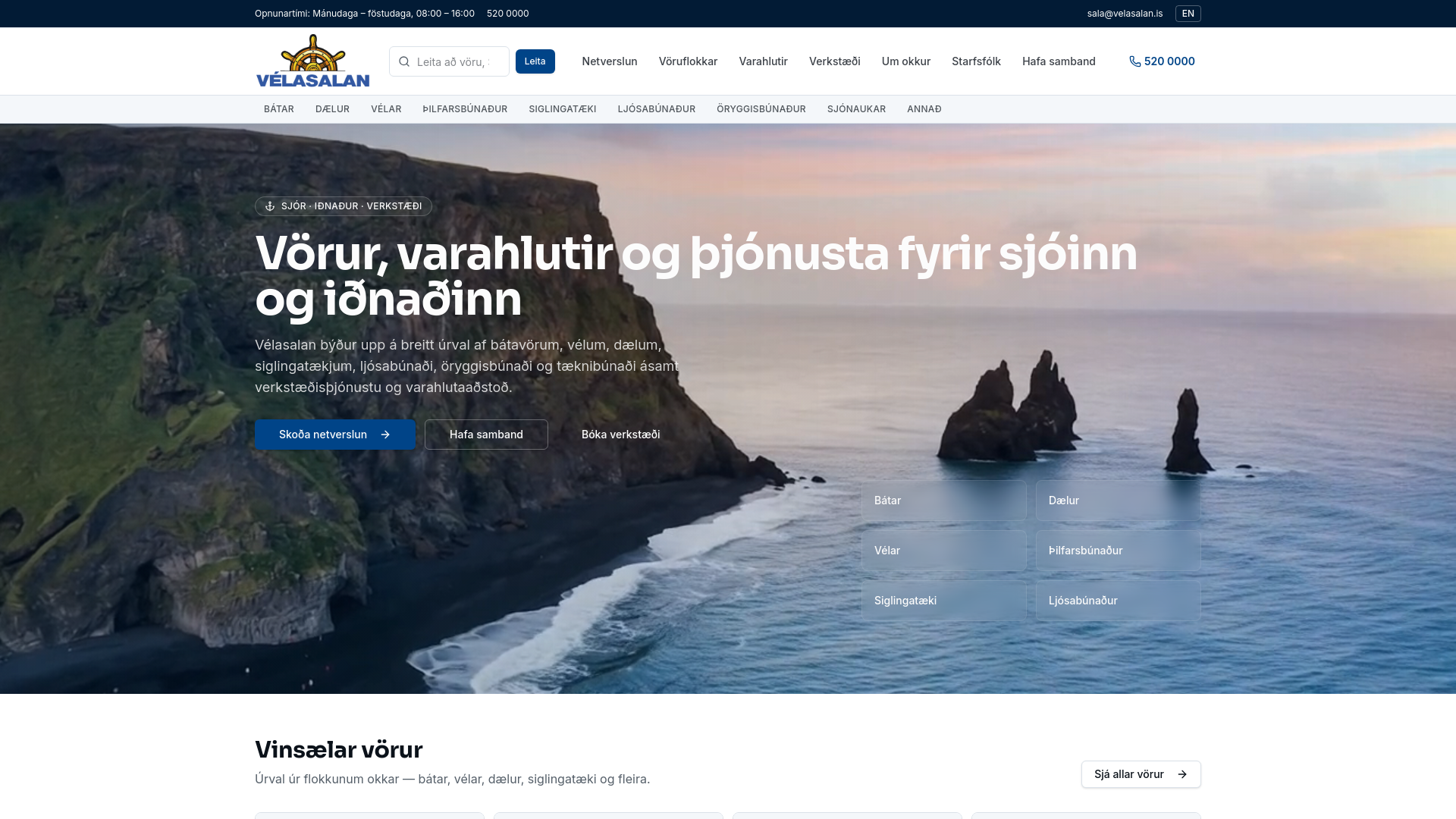Click the Leita search button
Viewport: 1456px width, 819px height.
pos(535,61)
